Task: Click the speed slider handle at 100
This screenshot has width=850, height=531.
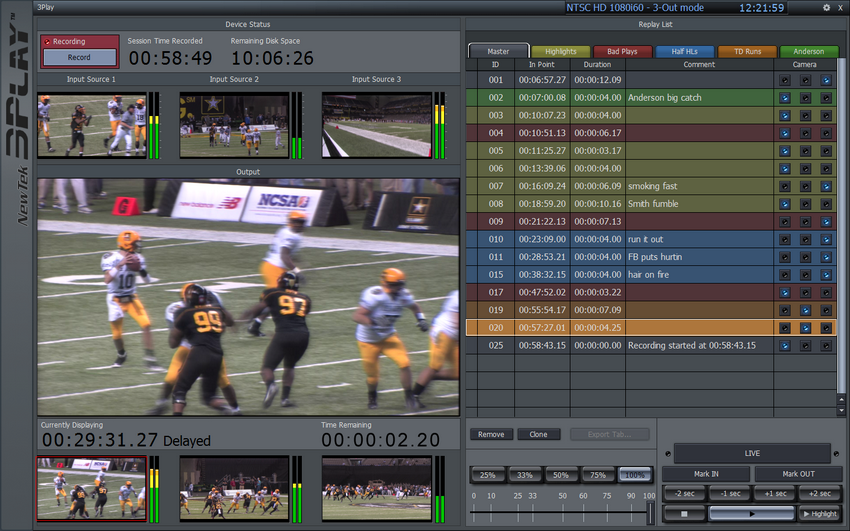Action: click(x=650, y=513)
